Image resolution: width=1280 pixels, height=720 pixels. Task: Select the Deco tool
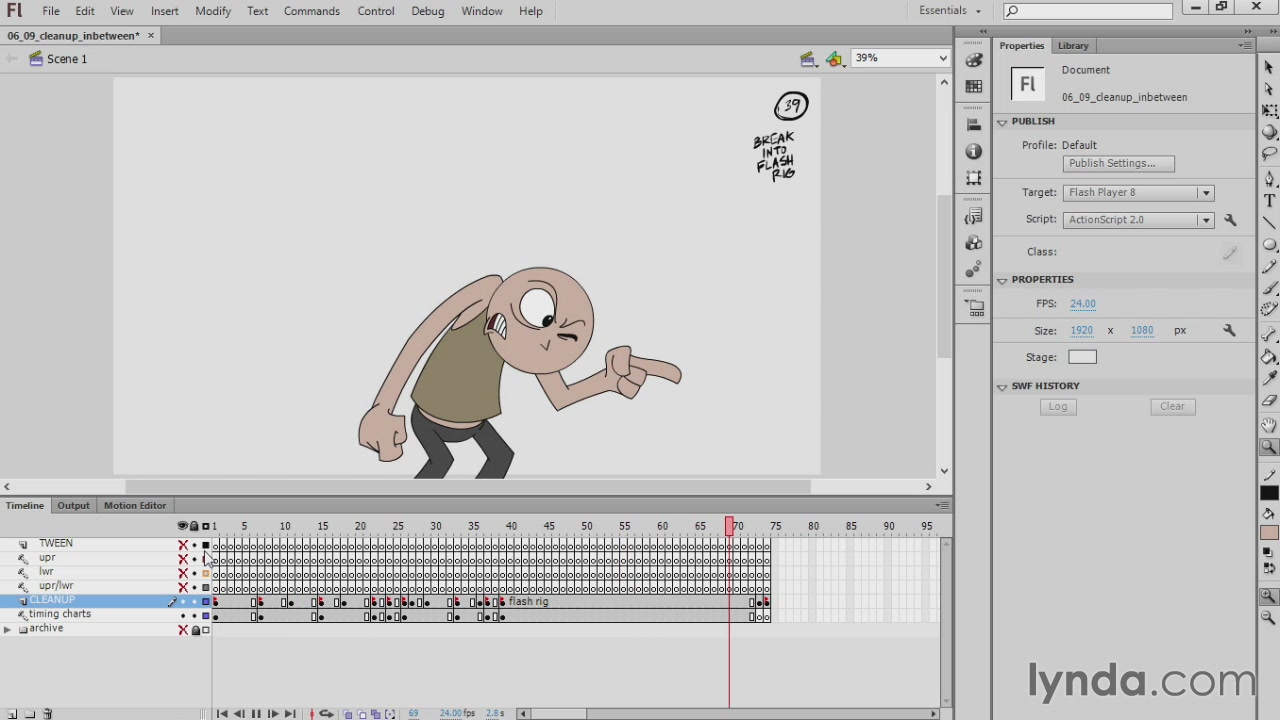[1269, 310]
